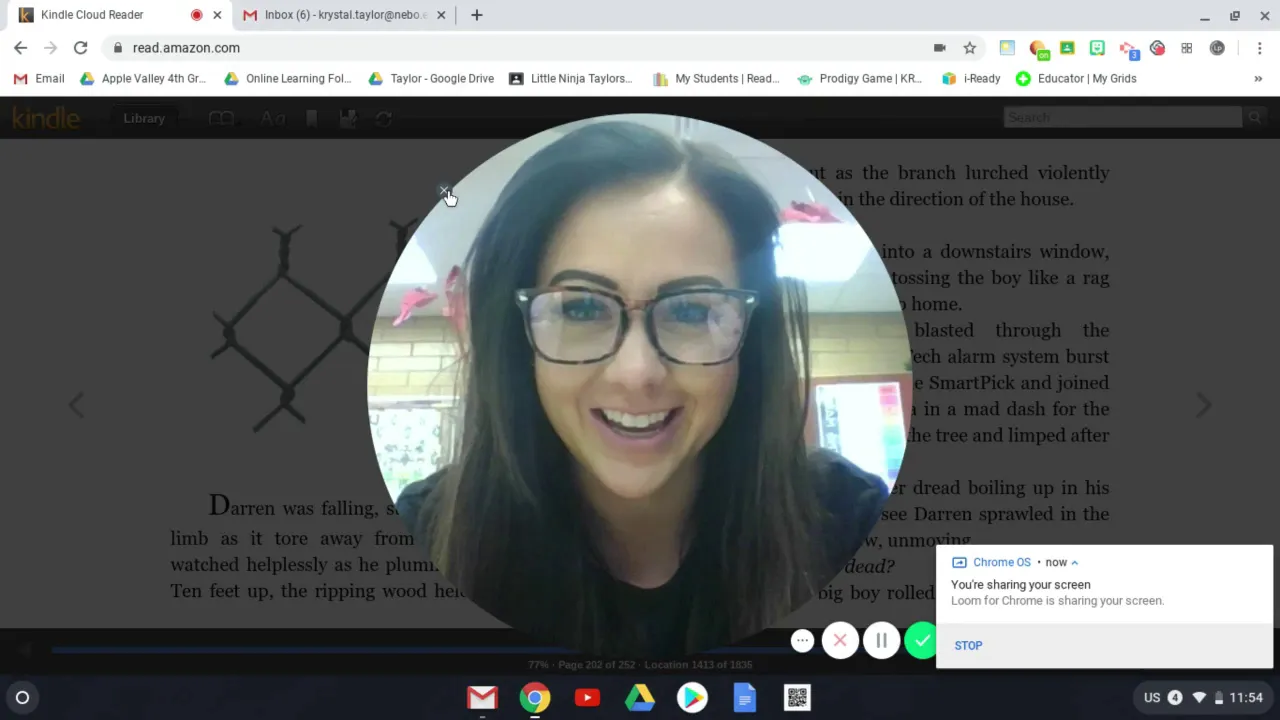Finish Loom recording with green checkmark
Viewport: 1280px width, 720px height.
pos(921,641)
